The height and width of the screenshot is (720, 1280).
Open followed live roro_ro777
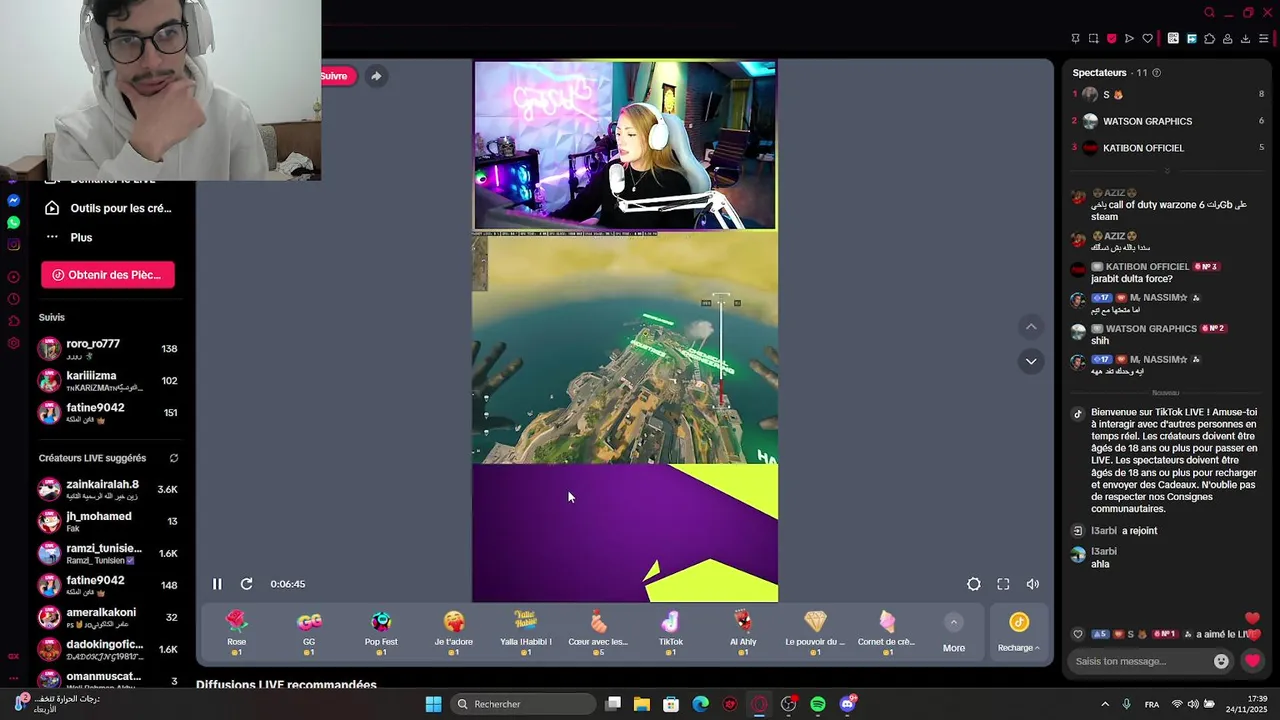click(108, 349)
